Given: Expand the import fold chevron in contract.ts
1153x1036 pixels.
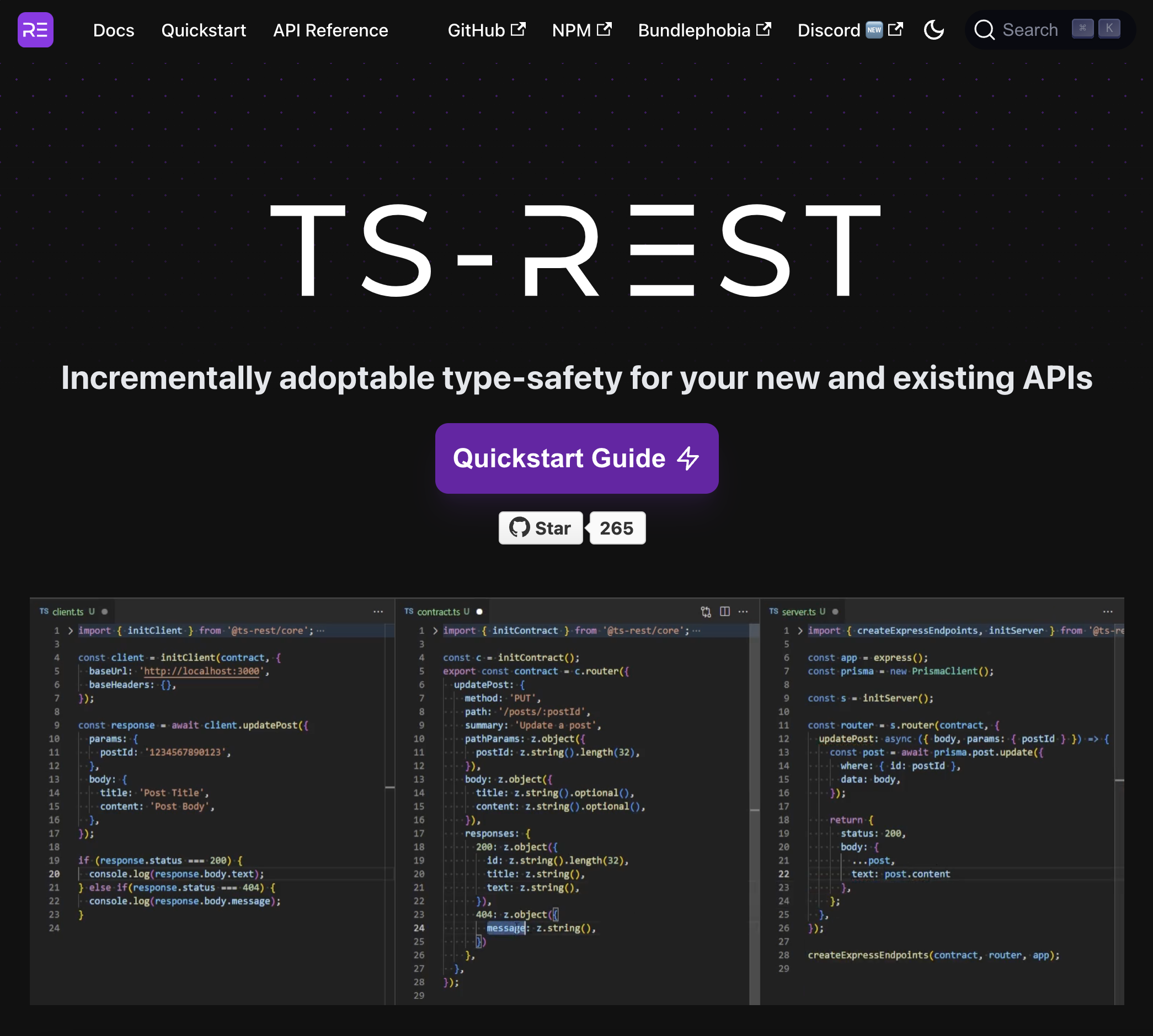Looking at the screenshot, I should click(x=435, y=631).
